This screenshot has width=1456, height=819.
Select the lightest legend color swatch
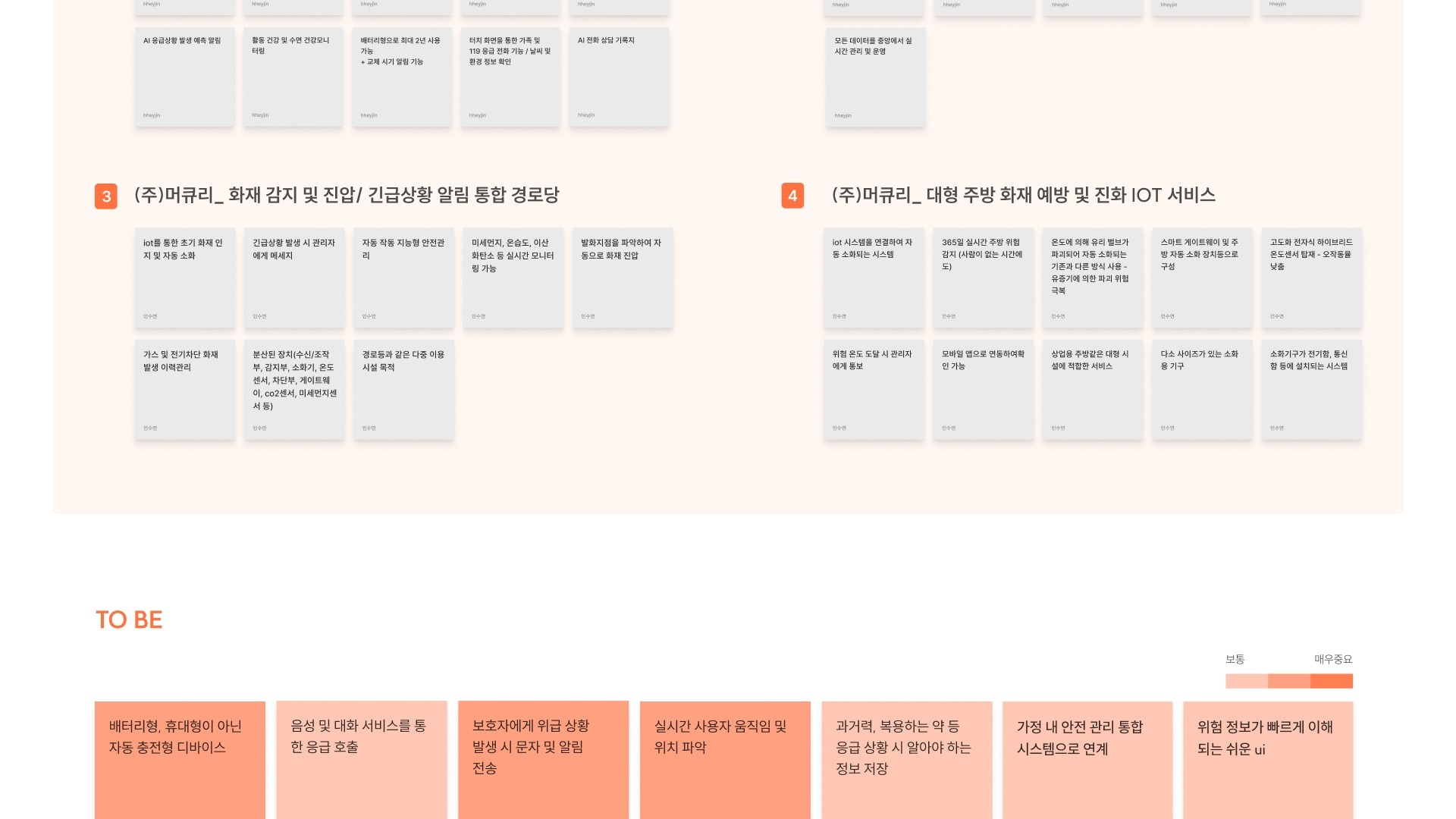pos(1246,681)
